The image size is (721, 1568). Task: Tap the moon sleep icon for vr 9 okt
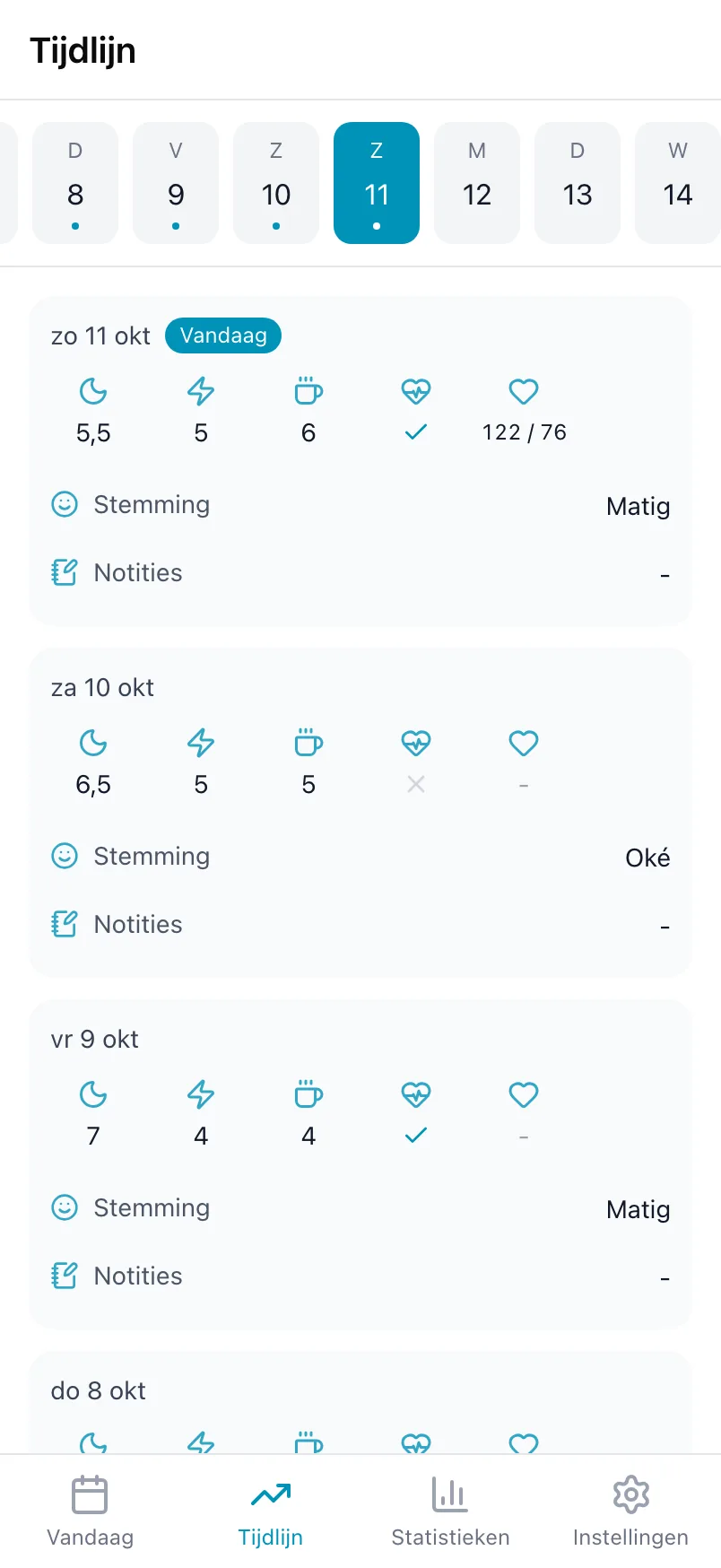(x=93, y=1094)
